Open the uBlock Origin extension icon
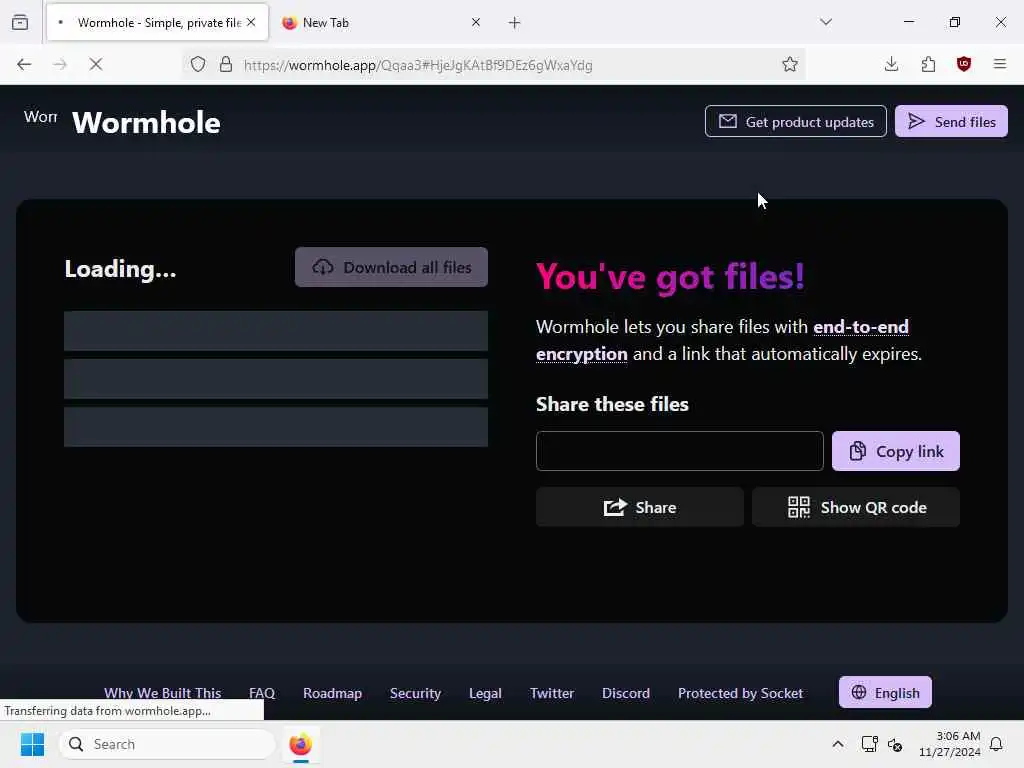This screenshot has width=1024, height=768. pos(964,64)
